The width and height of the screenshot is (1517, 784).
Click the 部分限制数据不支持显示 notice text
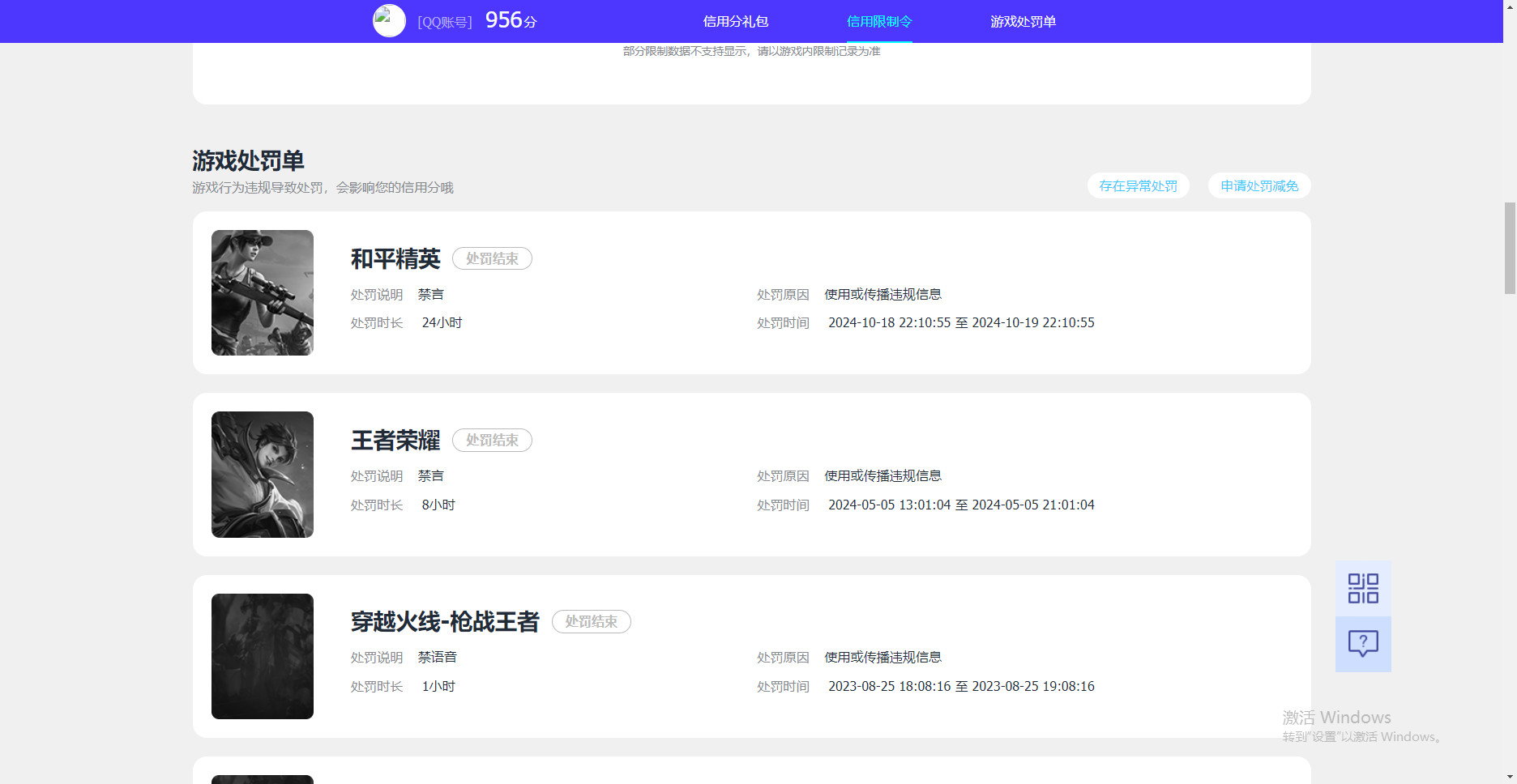751,51
